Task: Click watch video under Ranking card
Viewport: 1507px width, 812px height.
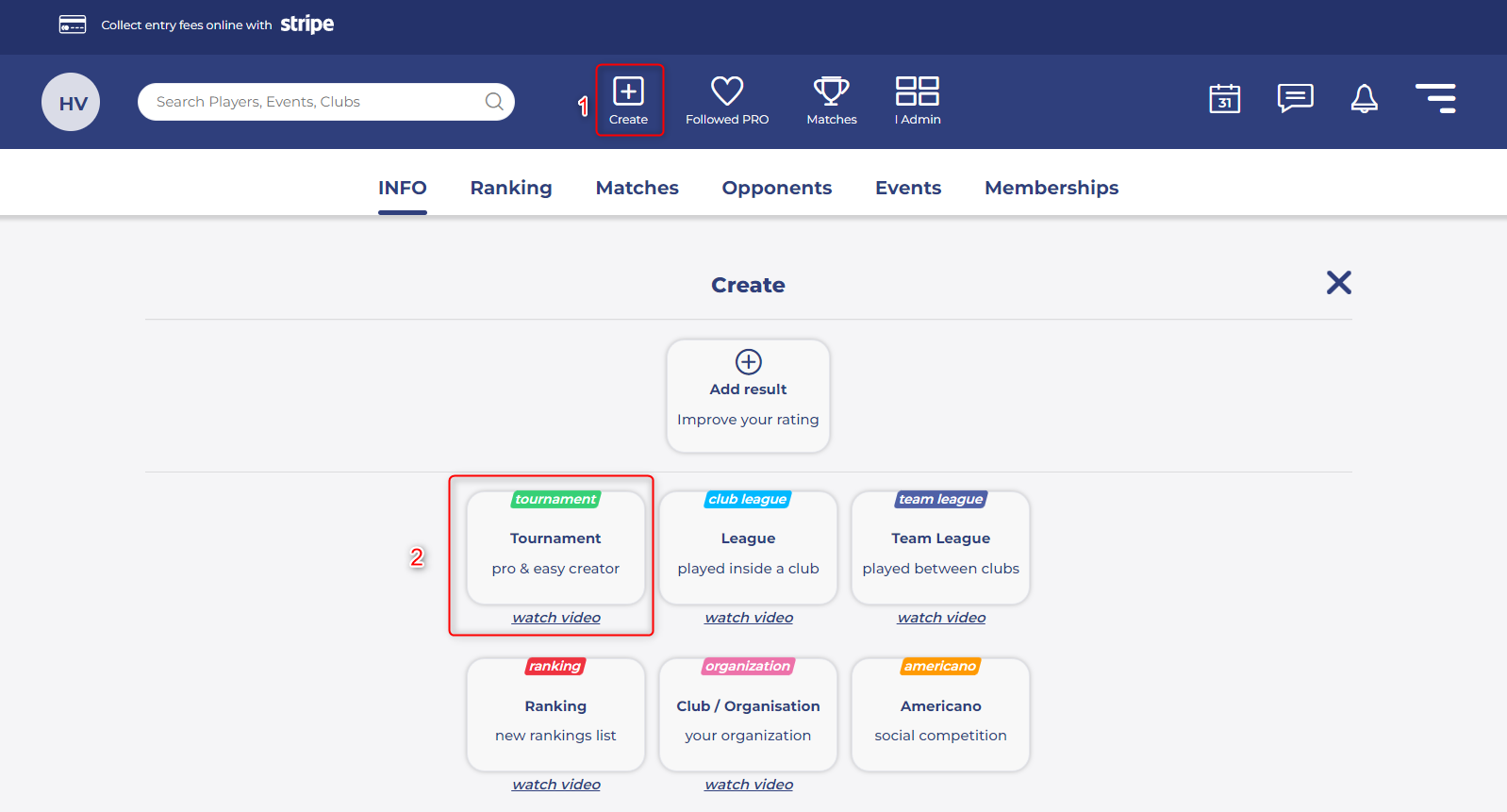Action: [556, 785]
